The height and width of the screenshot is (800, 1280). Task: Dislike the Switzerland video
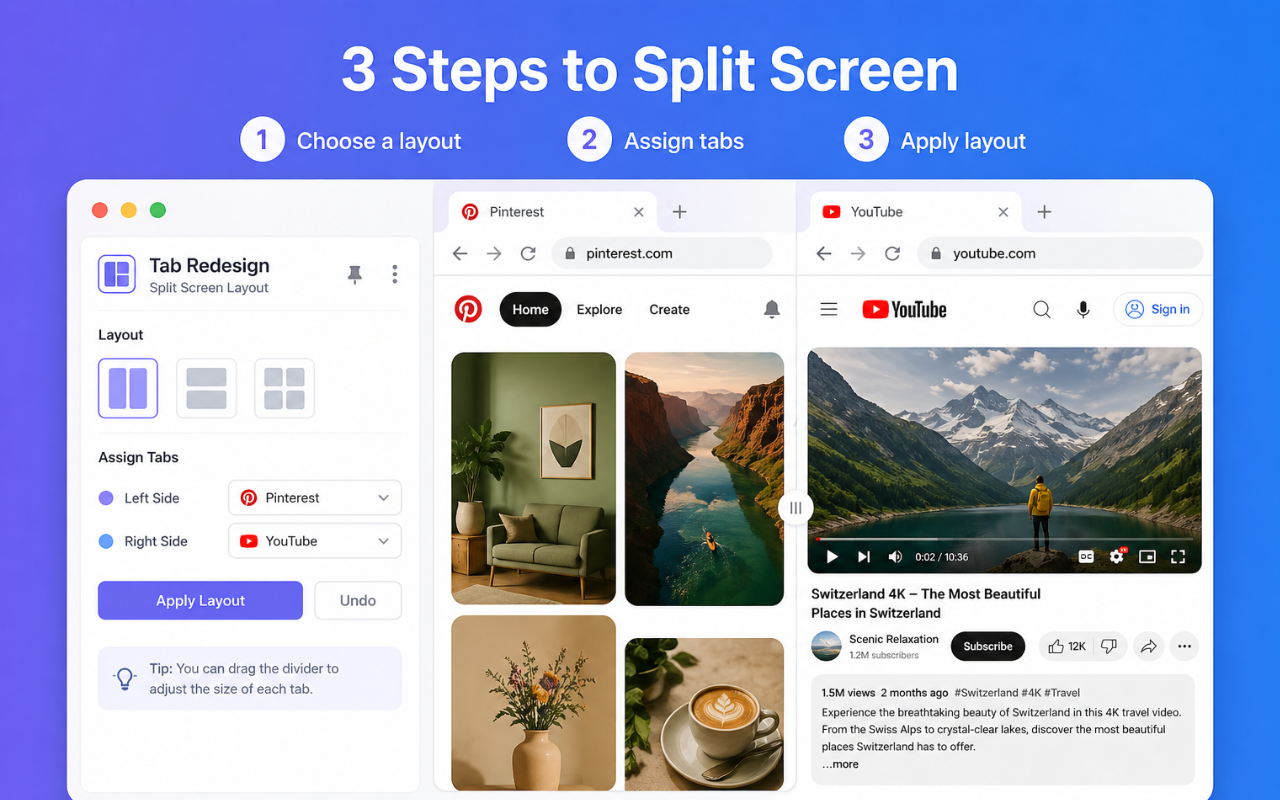[x=1110, y=646]
